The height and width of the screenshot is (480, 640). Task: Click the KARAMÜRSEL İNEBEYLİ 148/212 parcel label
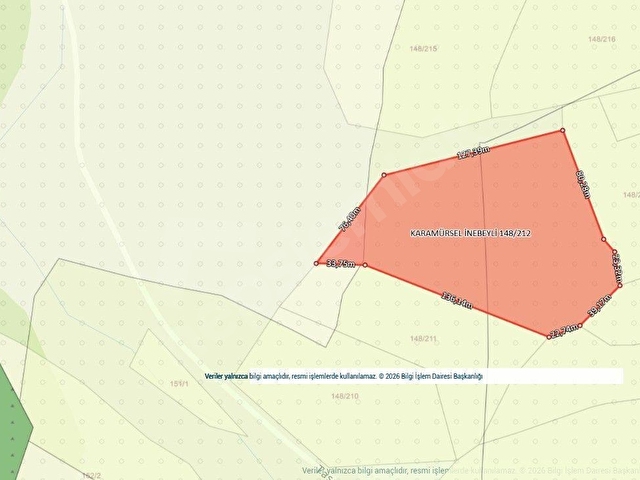point(471,233)
